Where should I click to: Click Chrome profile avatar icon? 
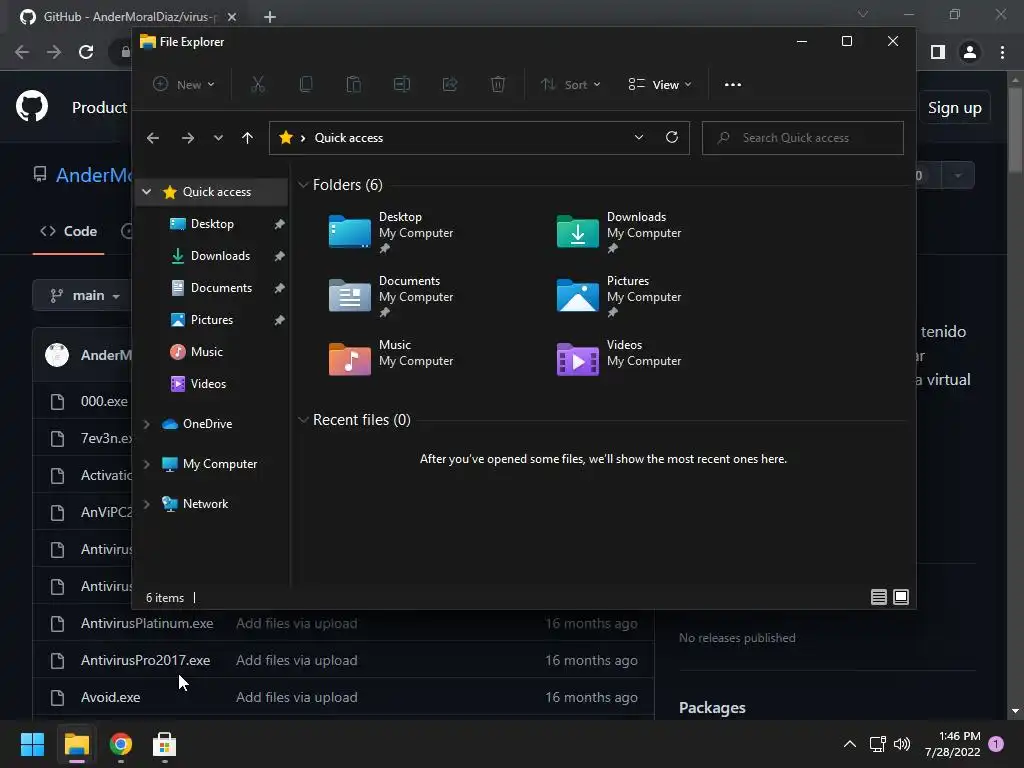click(970, 52)
